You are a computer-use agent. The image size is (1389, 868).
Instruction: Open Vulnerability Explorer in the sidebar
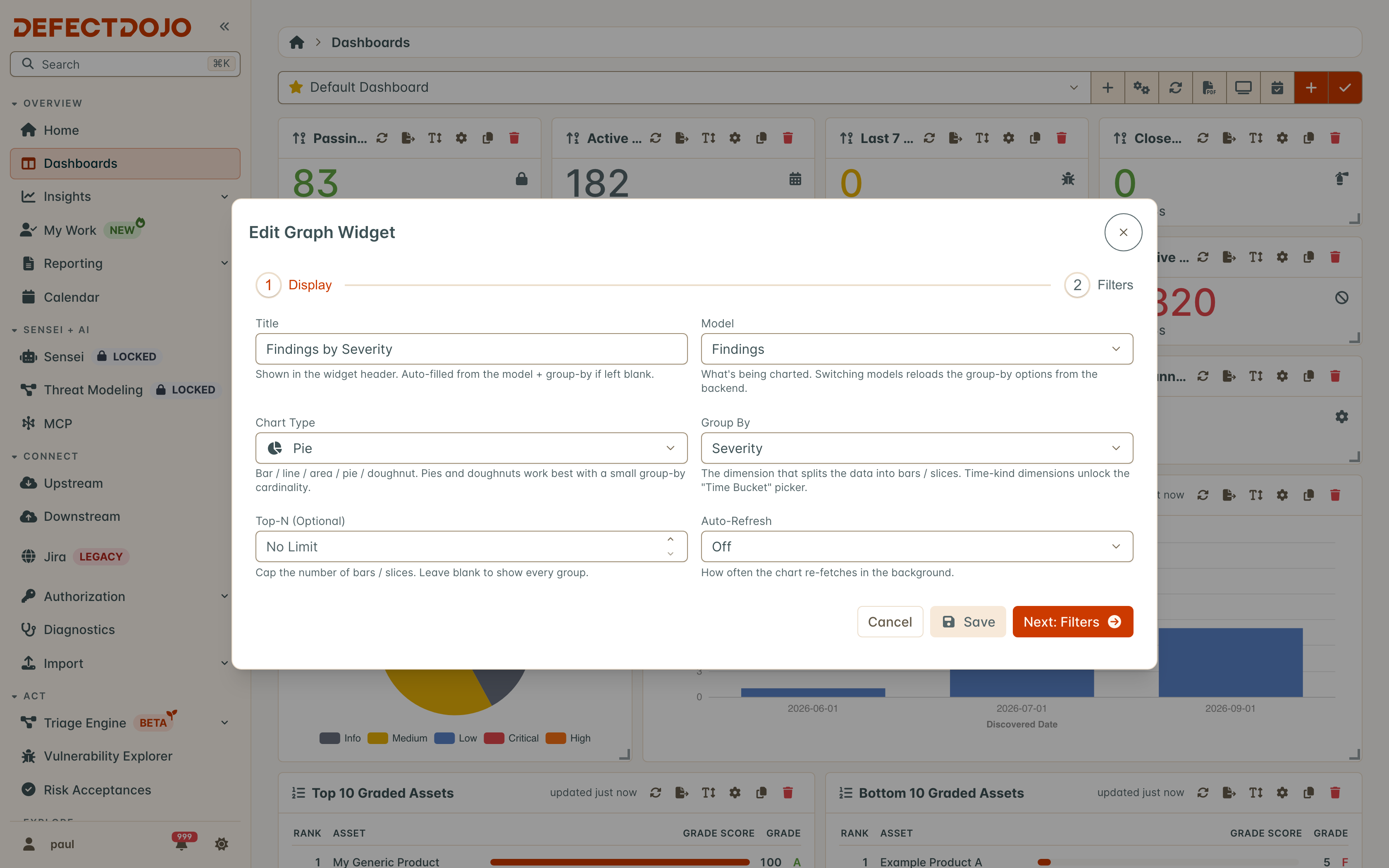coord(124,756)
